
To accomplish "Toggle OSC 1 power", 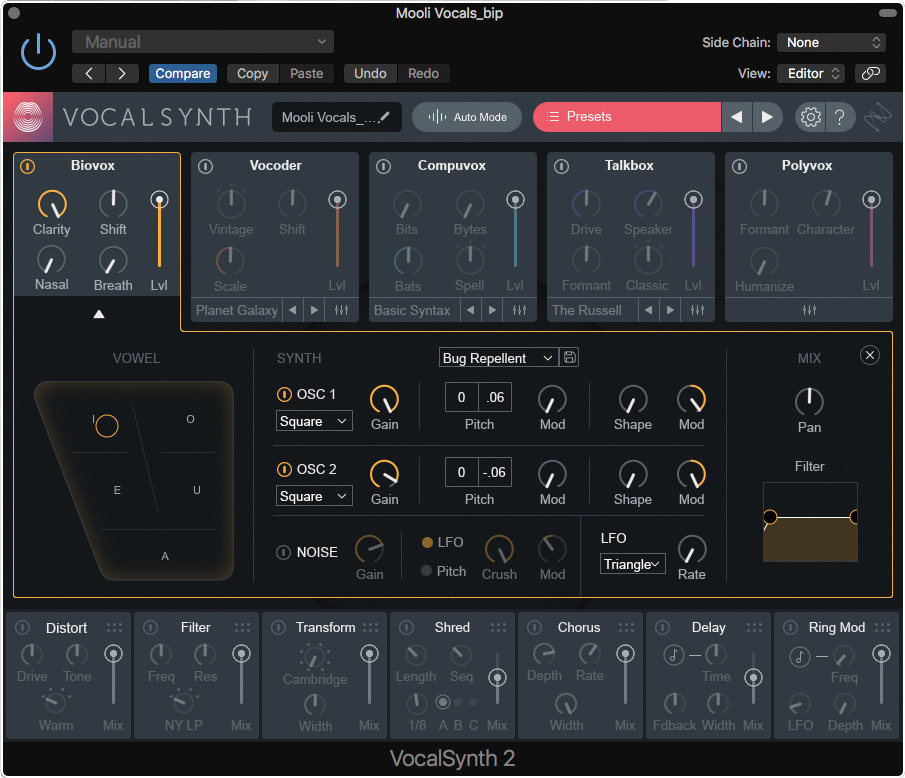I will point(284,394).
